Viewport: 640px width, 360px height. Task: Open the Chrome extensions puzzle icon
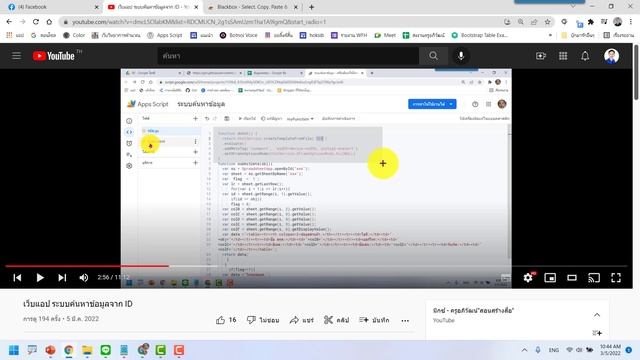591,22
